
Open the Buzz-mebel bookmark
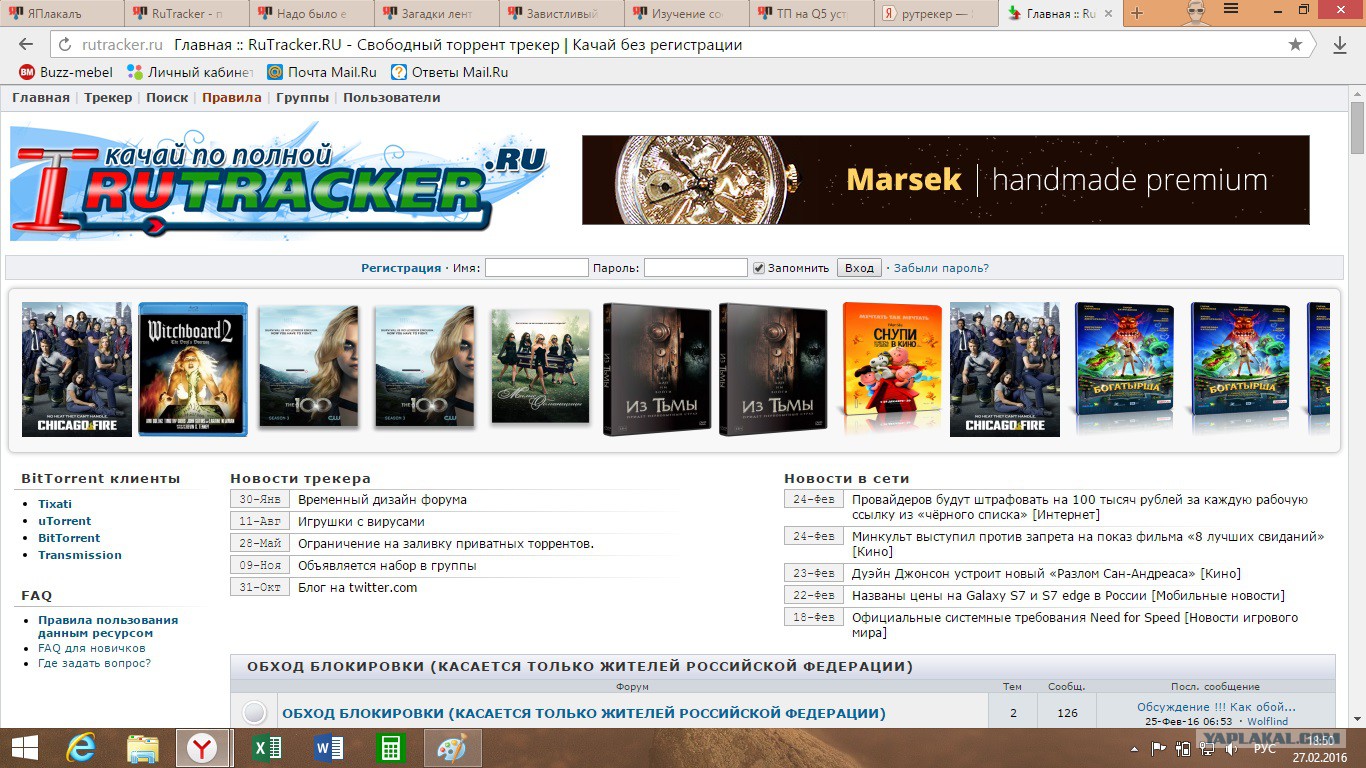(x=66, y=72)
